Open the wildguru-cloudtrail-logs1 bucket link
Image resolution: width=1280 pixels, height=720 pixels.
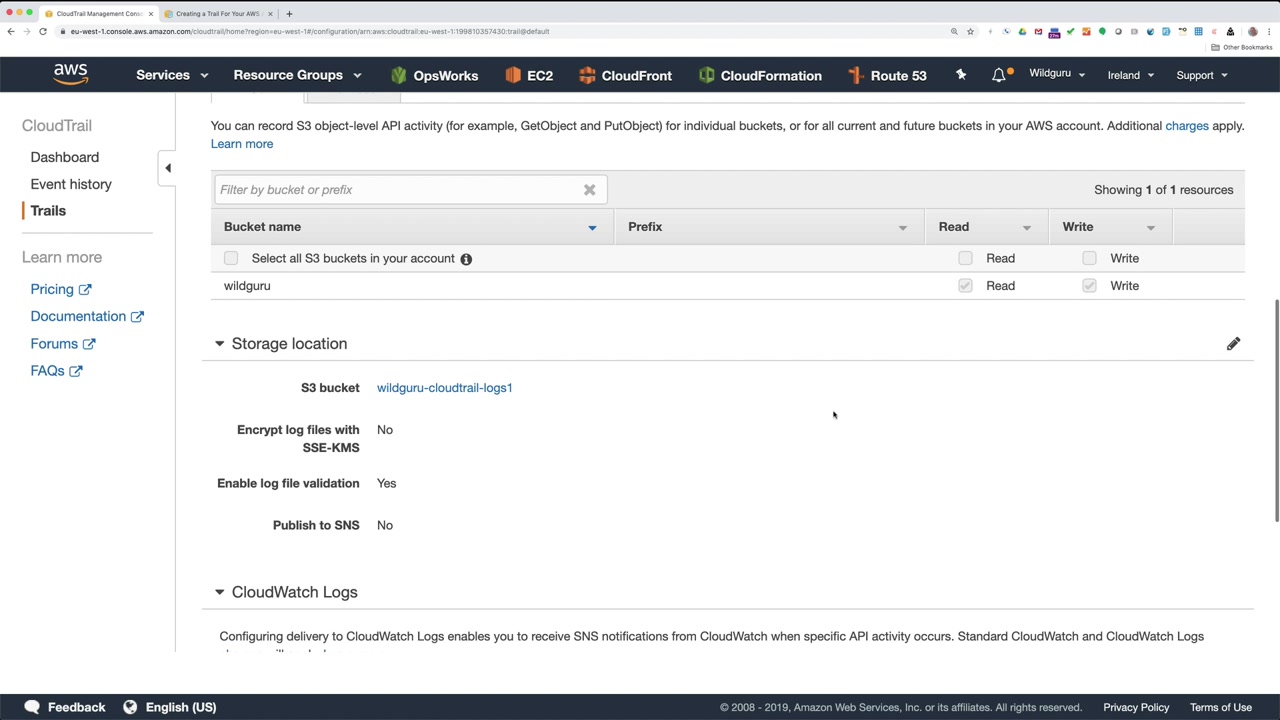[444, 388]
